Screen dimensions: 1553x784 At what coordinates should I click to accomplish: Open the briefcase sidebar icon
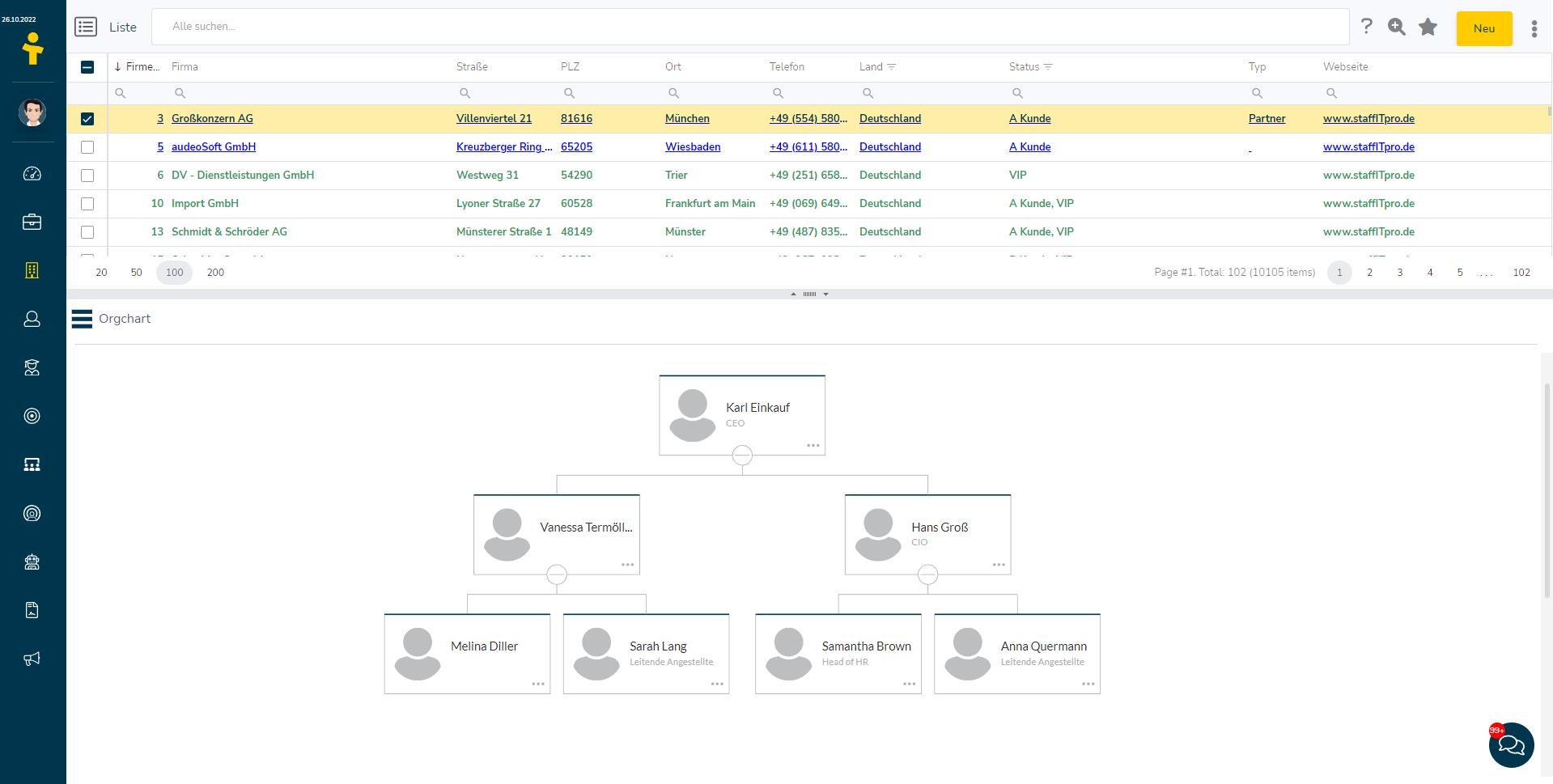(32, 222)
